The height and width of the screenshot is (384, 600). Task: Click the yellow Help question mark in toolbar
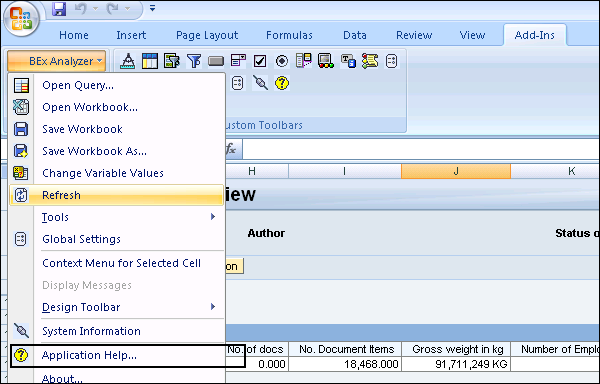point(282,83)
